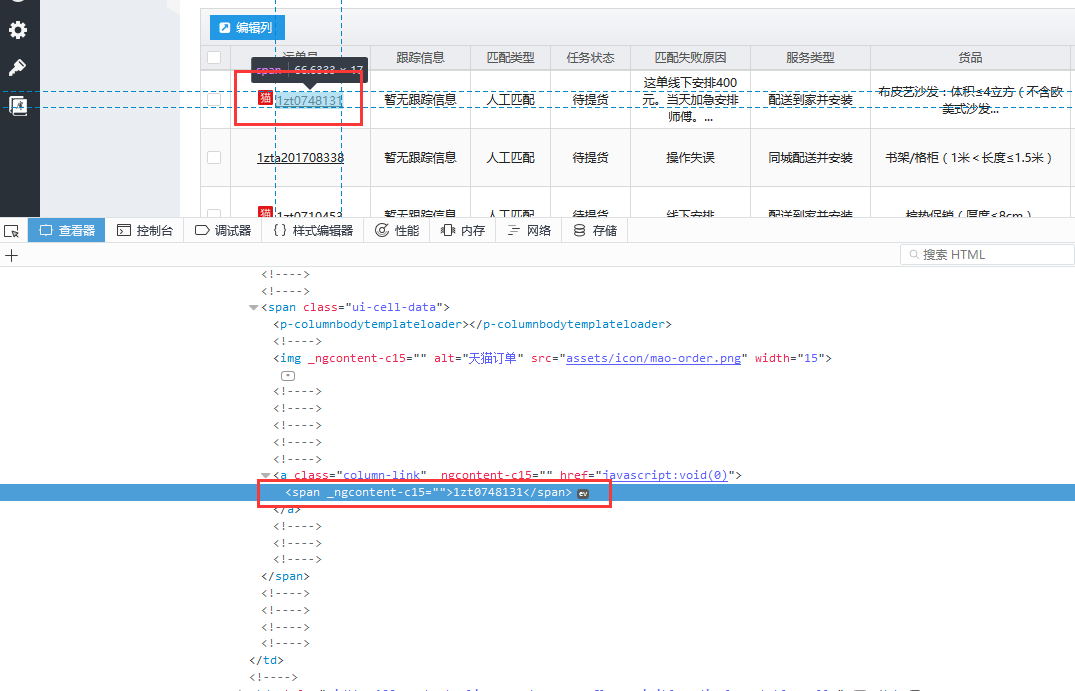Click the 服务类型 column header

pos(810,58)
